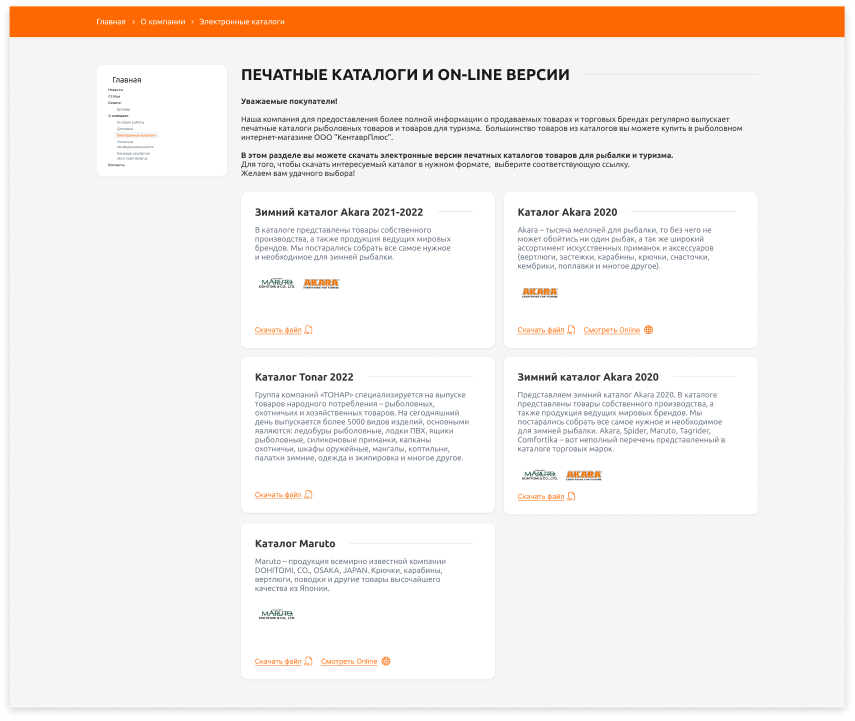This screenshot has width=855, height=721.
Task: Click Смотреть Online text link for Каталог Maruto
Action: click(349, 661)
